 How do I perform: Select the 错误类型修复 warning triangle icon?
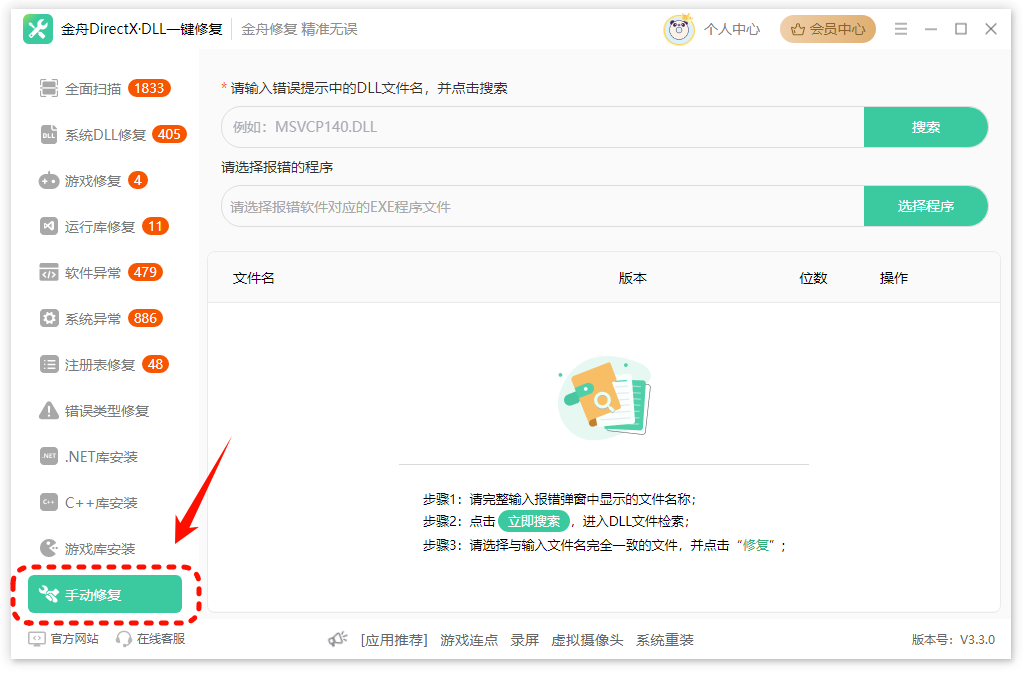tap(49, 411)
